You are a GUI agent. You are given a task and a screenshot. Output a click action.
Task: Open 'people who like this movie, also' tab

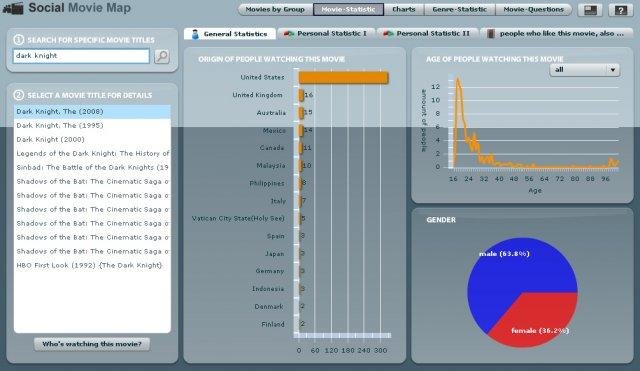(557, 34)
